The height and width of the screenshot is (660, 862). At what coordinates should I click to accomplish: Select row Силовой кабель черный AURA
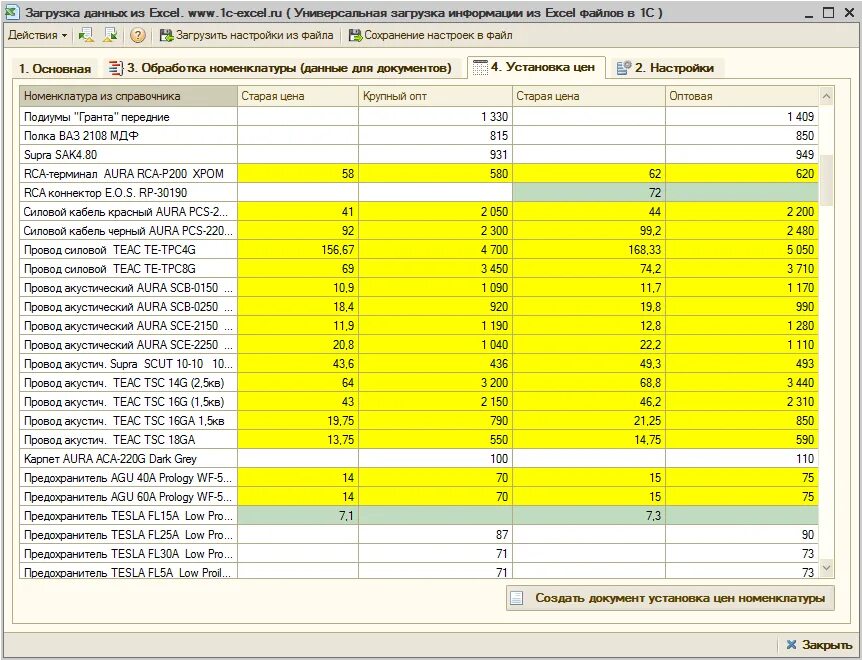click(419, 231)
